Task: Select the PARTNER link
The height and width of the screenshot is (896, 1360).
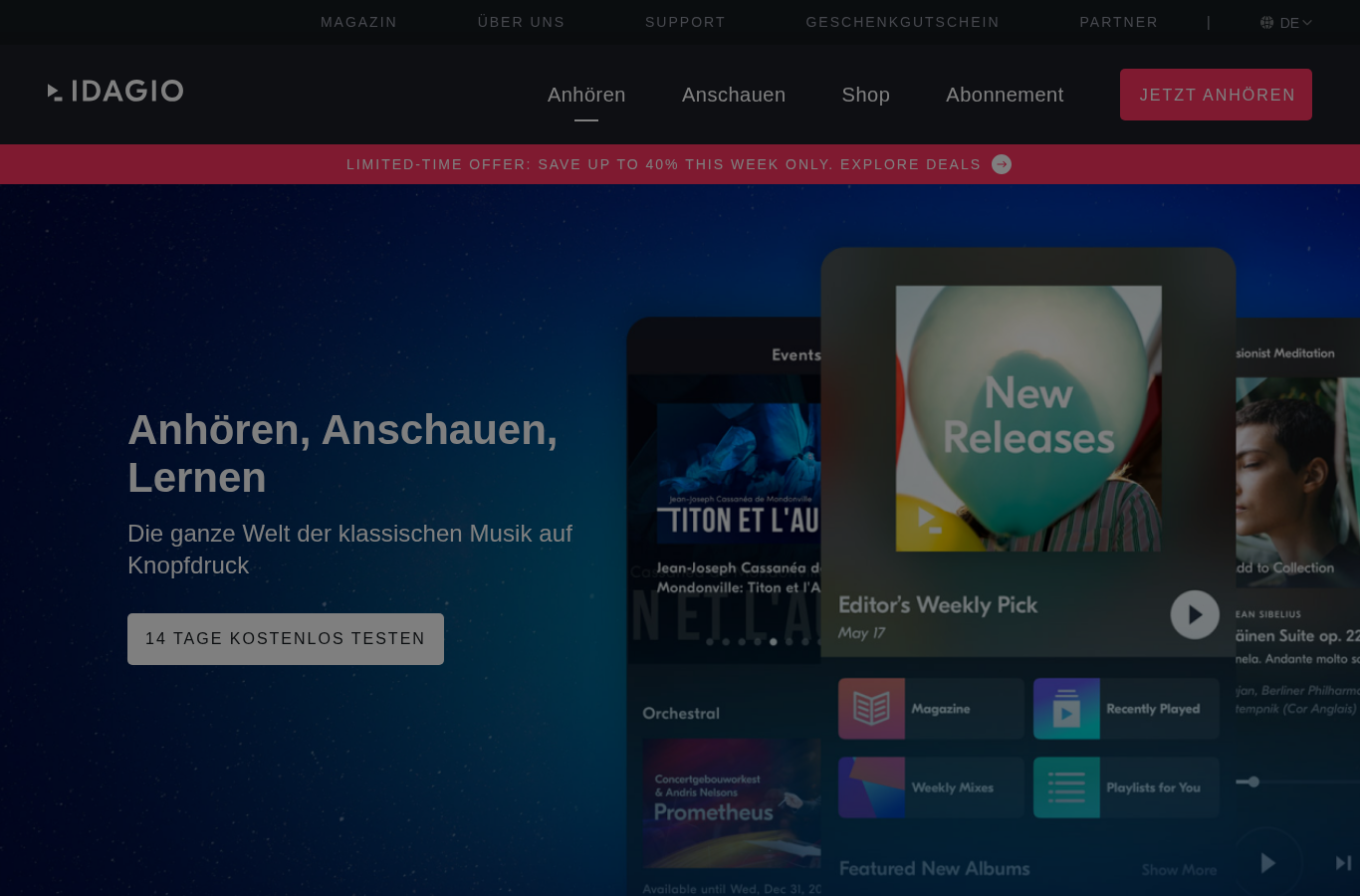Action: pos(1119,22)
